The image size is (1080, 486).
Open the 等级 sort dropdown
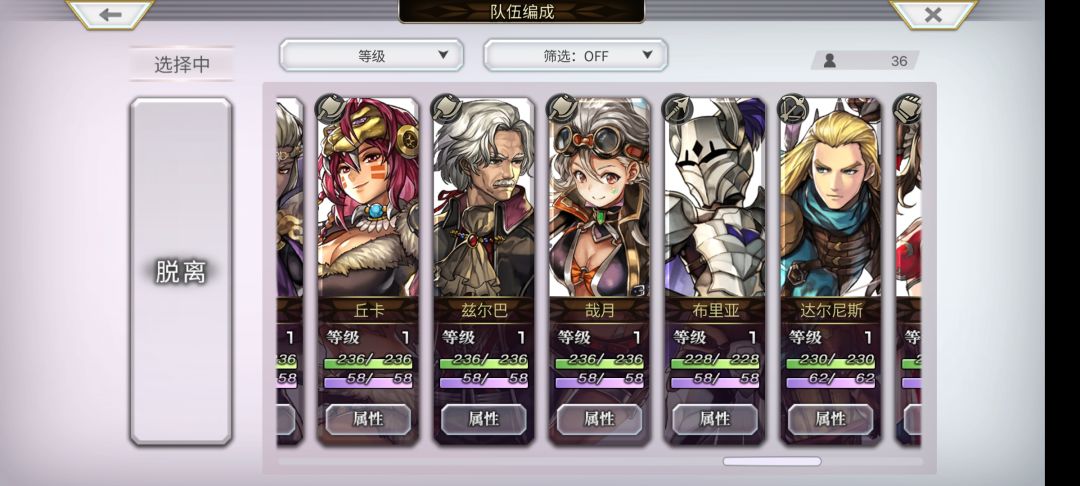tap(371, 56)
